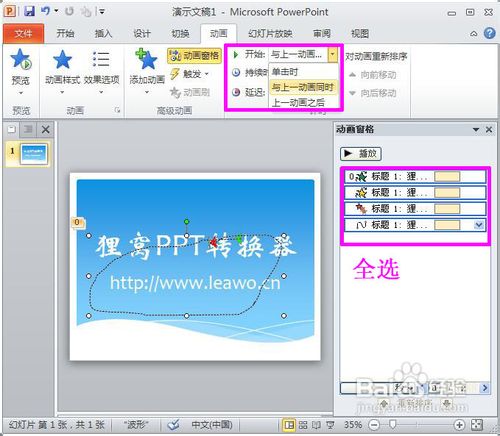Fit slide to current window icon

[x=477, y=425]
